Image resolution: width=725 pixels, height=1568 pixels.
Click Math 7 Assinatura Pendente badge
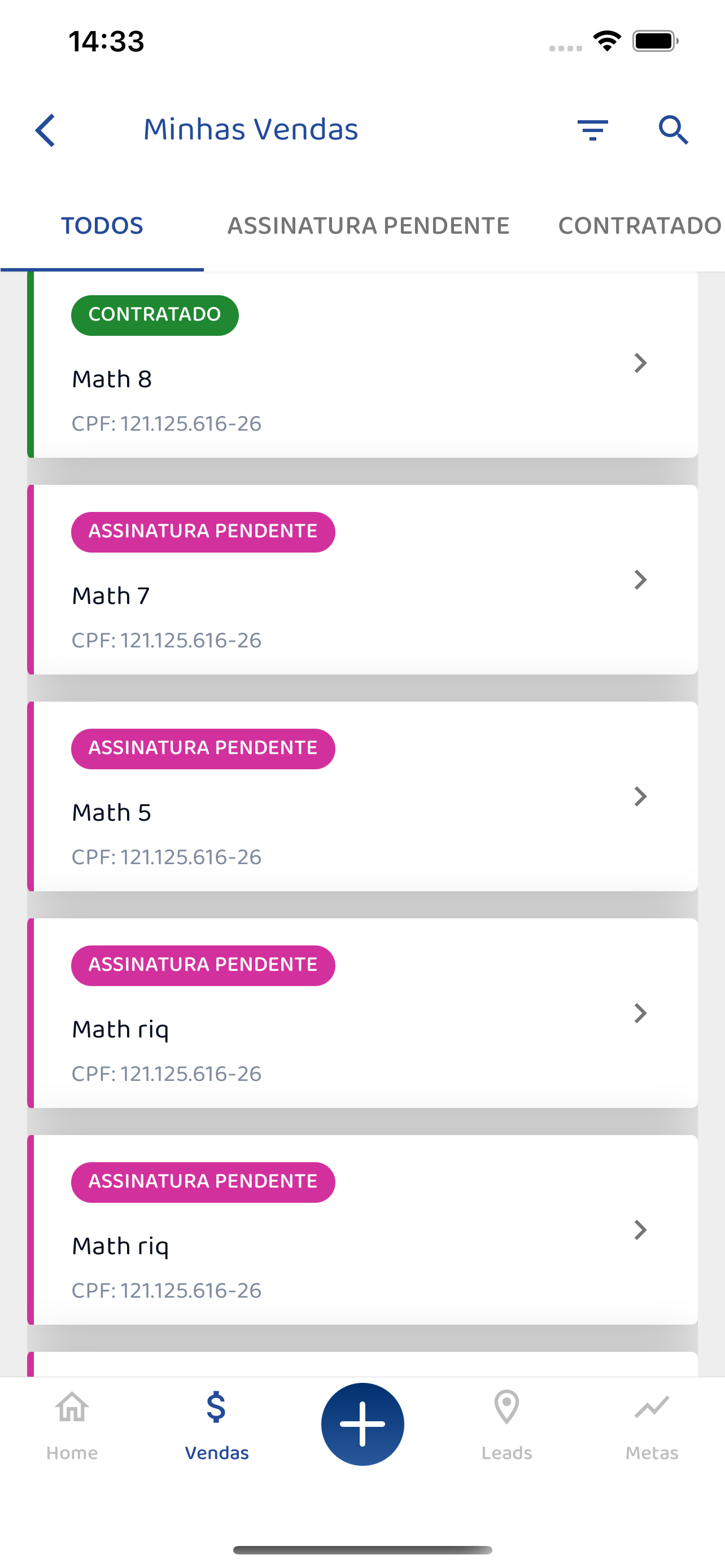pyautogui.click(x=203, y=531)
